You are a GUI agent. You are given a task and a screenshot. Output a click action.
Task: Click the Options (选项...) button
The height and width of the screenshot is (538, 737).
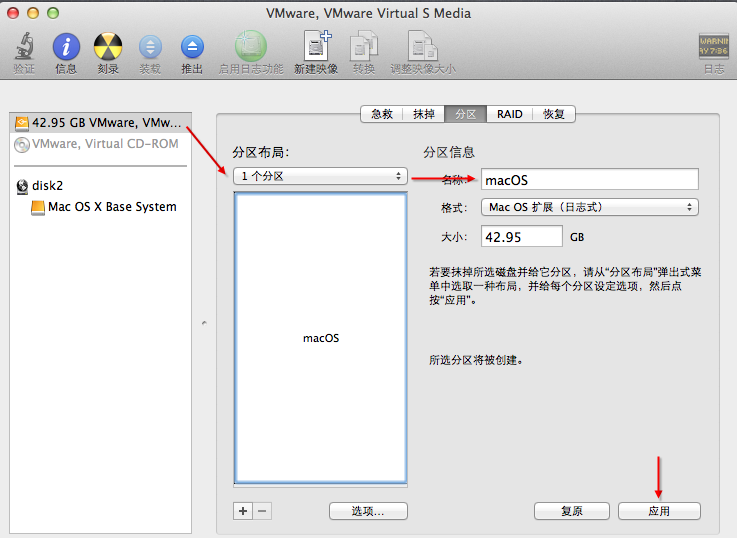pyautogui.click(x=368, y=511)
